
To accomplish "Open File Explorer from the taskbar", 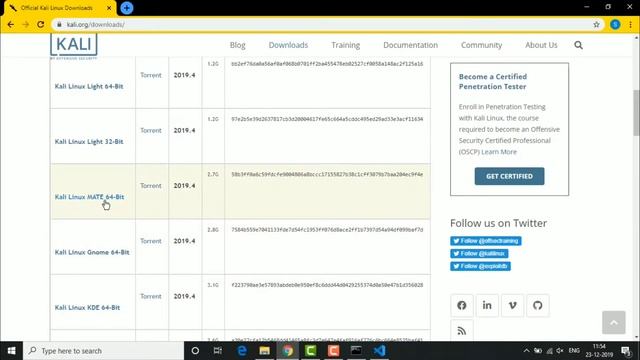I will click(264, 351).
